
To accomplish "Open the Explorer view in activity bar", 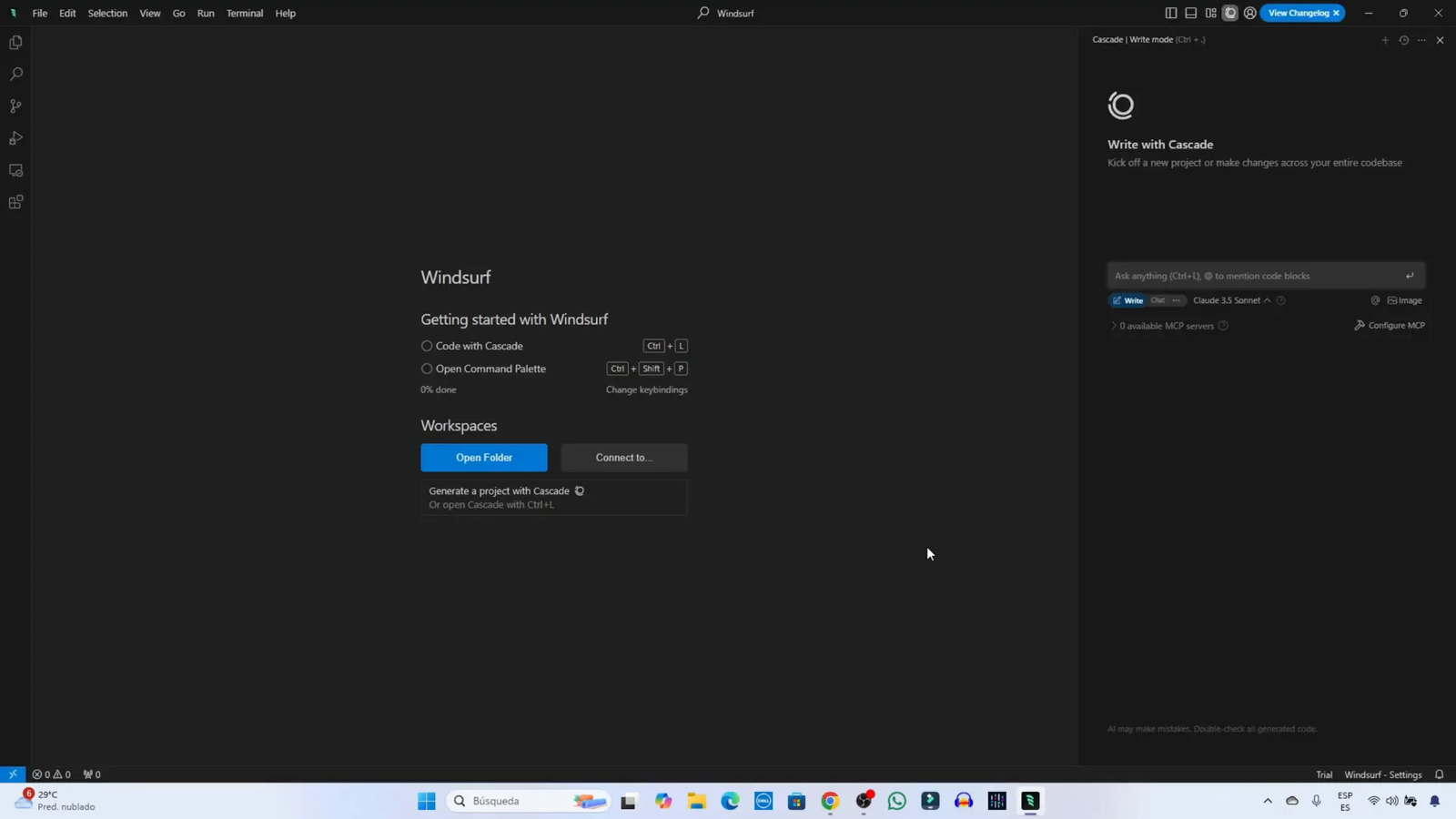I will pyautogui.click(x=15, y=43).
